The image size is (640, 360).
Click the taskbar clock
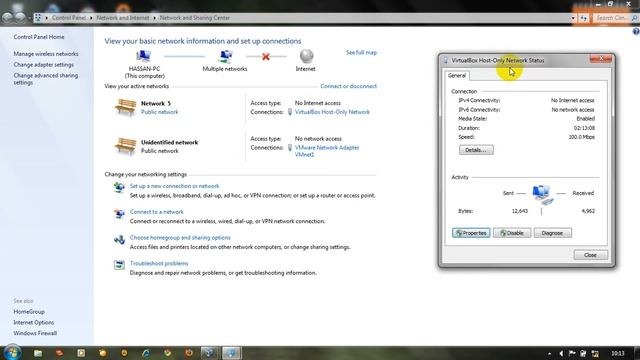pyautogui.click(x=618, y=353)
